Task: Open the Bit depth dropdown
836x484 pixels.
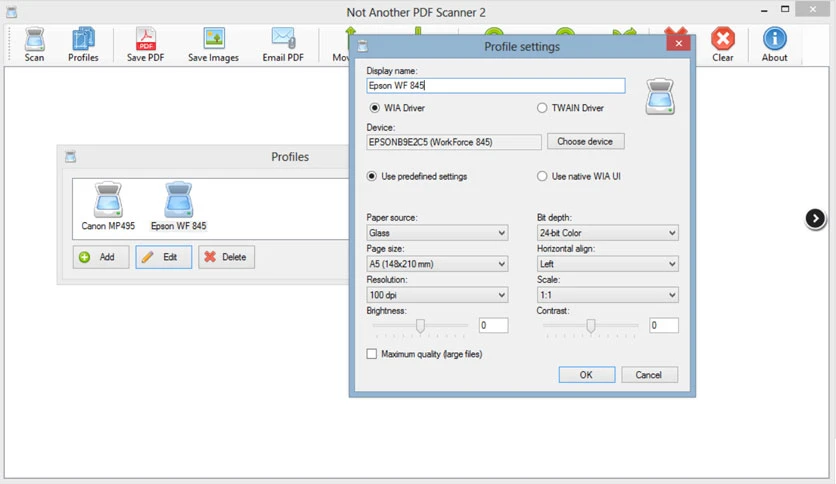Action: pyautogui.click(x=607, y=233)
